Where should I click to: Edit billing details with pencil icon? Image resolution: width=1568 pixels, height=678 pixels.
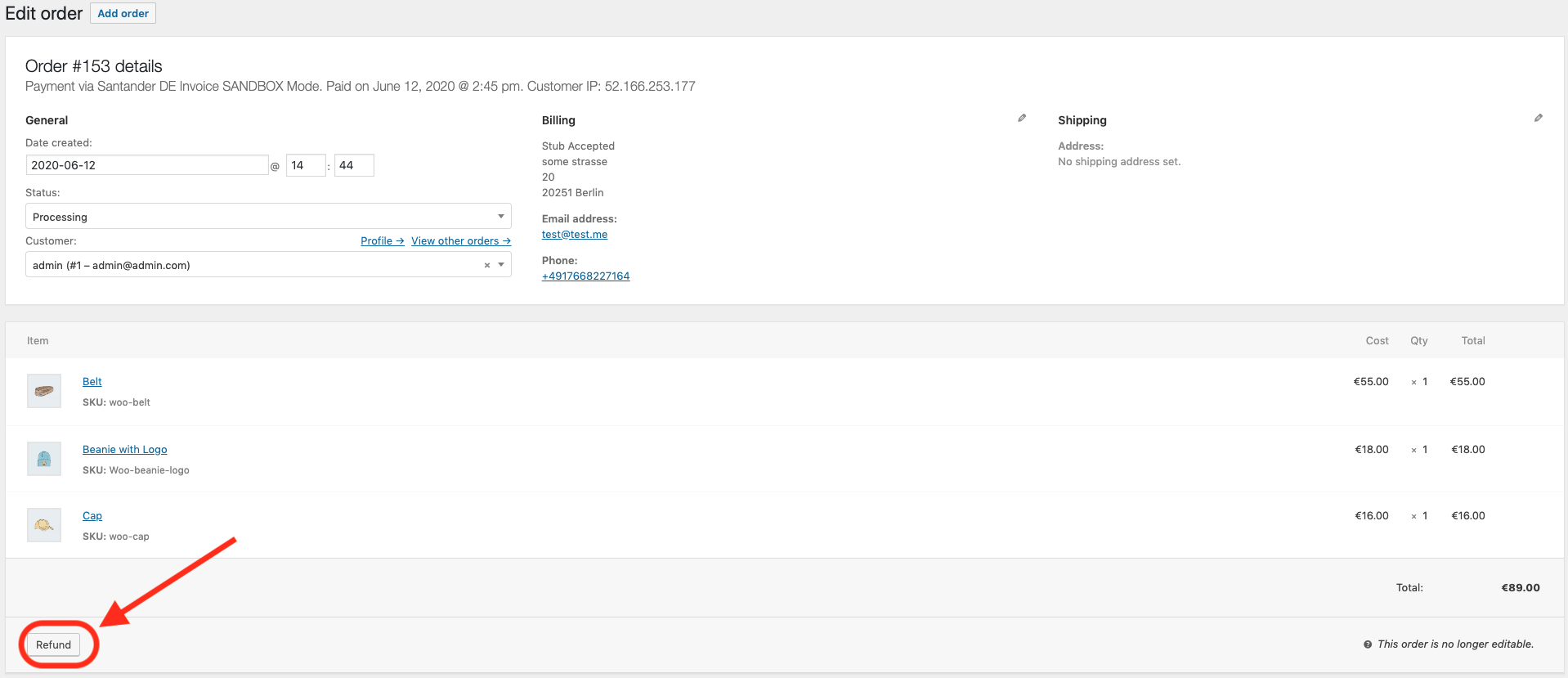pos(1022,119)
